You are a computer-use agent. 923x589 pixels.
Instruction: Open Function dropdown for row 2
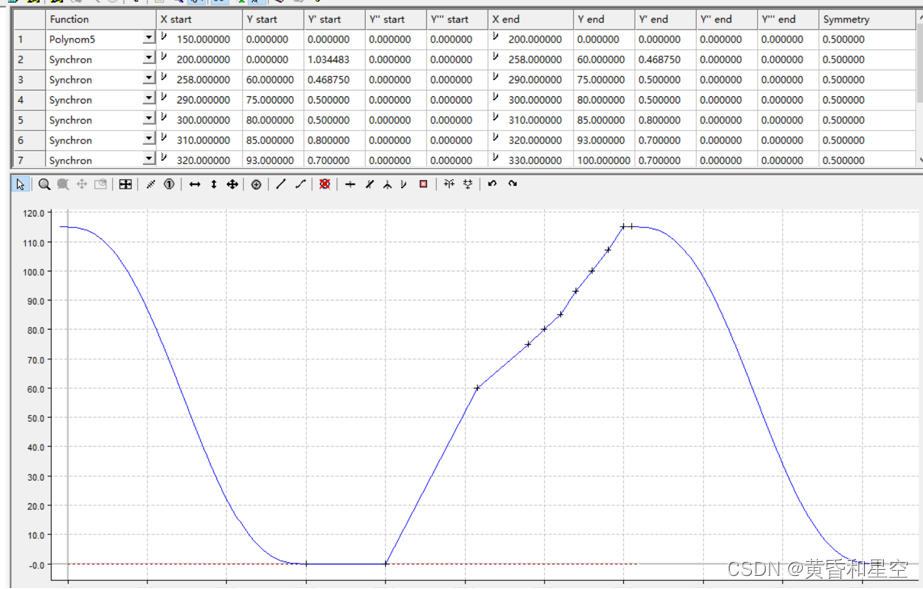[148, 58]
